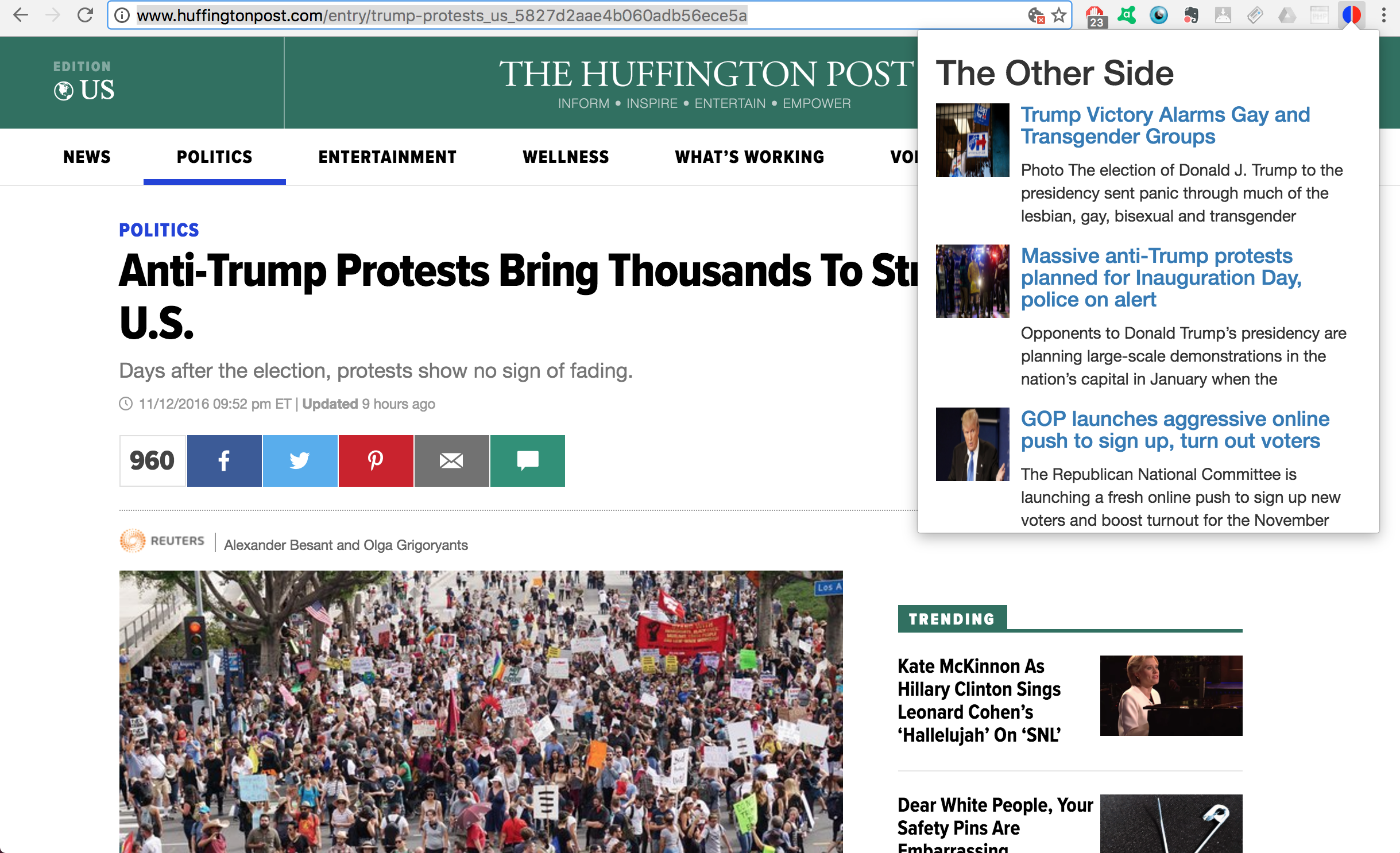Email the article via envelope icon

pyautogui.click(x=451, y=460)
